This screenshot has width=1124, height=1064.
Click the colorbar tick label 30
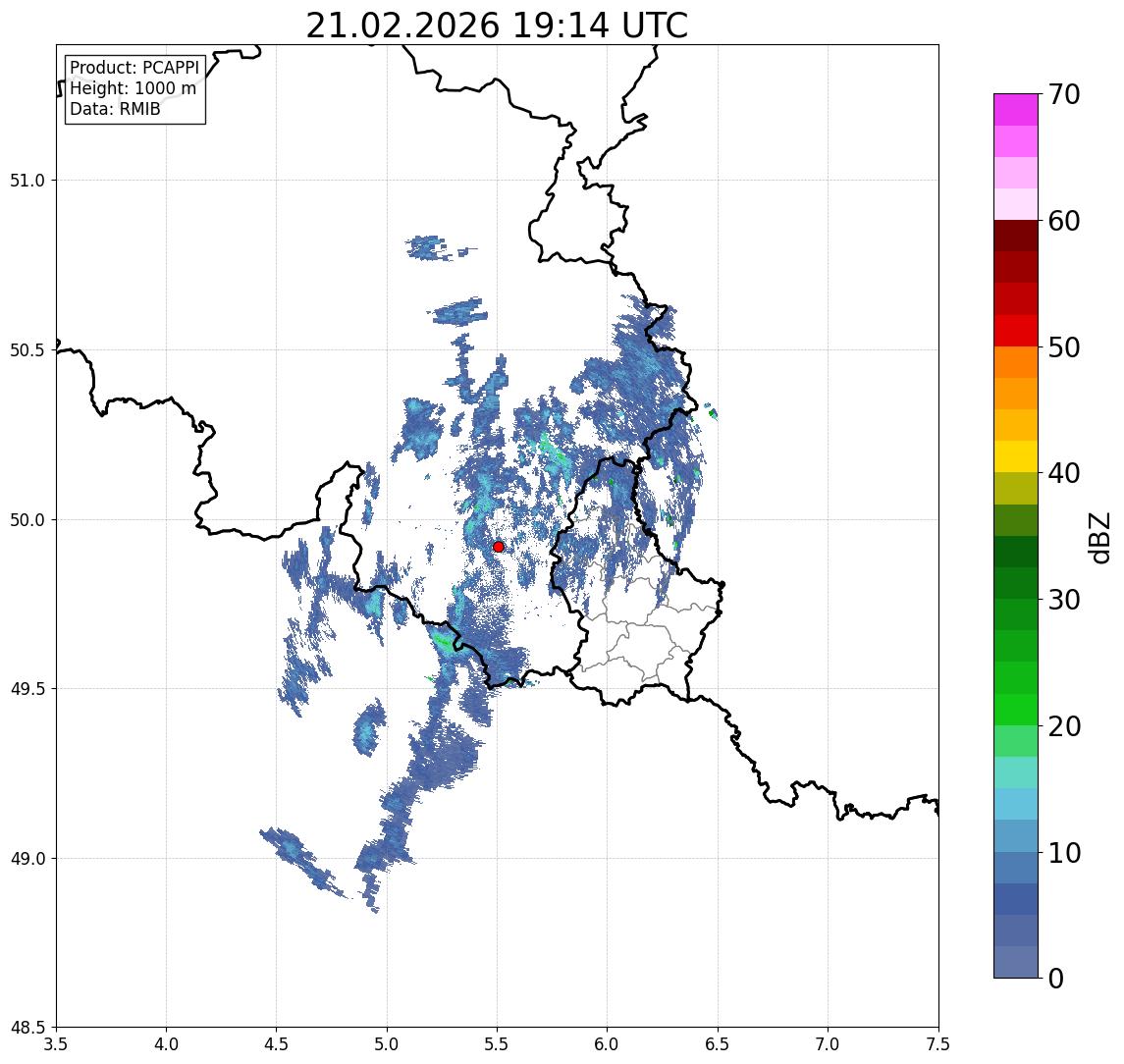1064,600
